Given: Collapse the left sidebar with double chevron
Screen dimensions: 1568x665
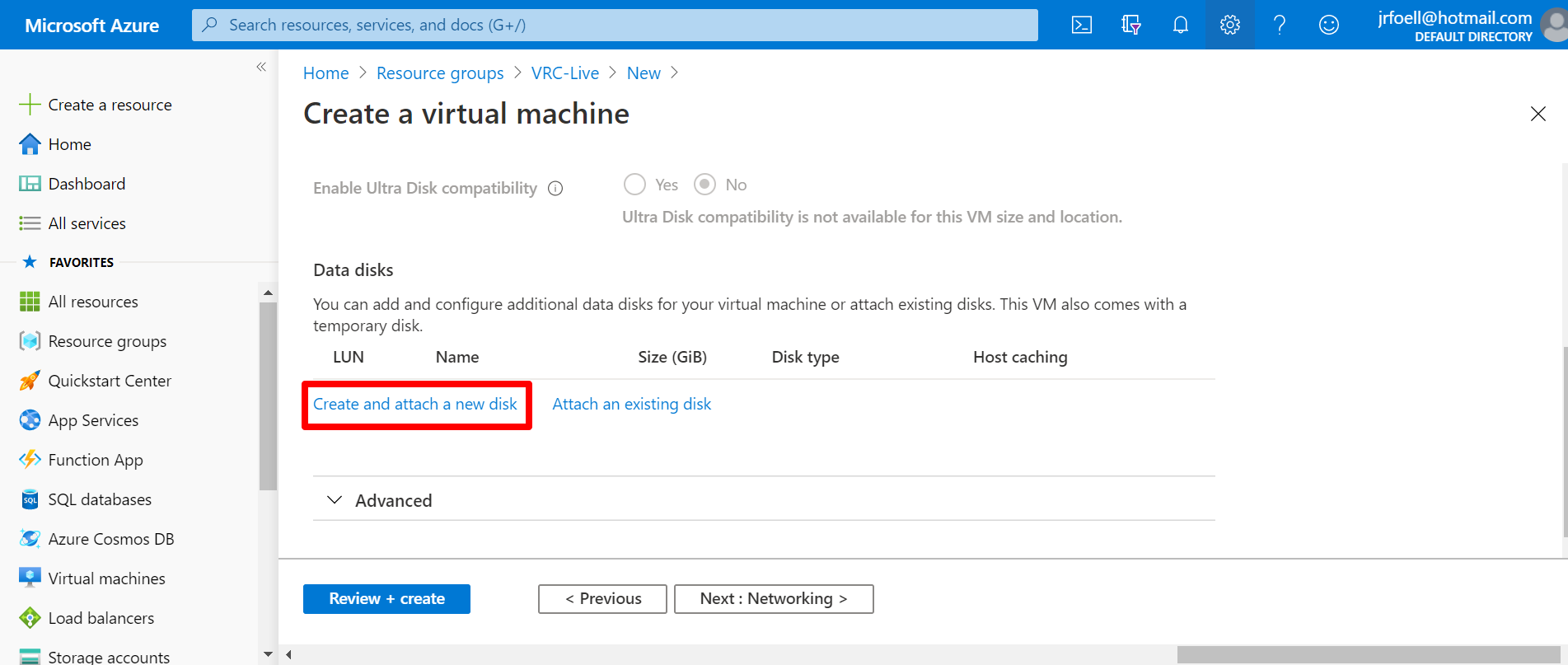Looking at the screenshot, I should pyautogui.click(x=261, y=67).
